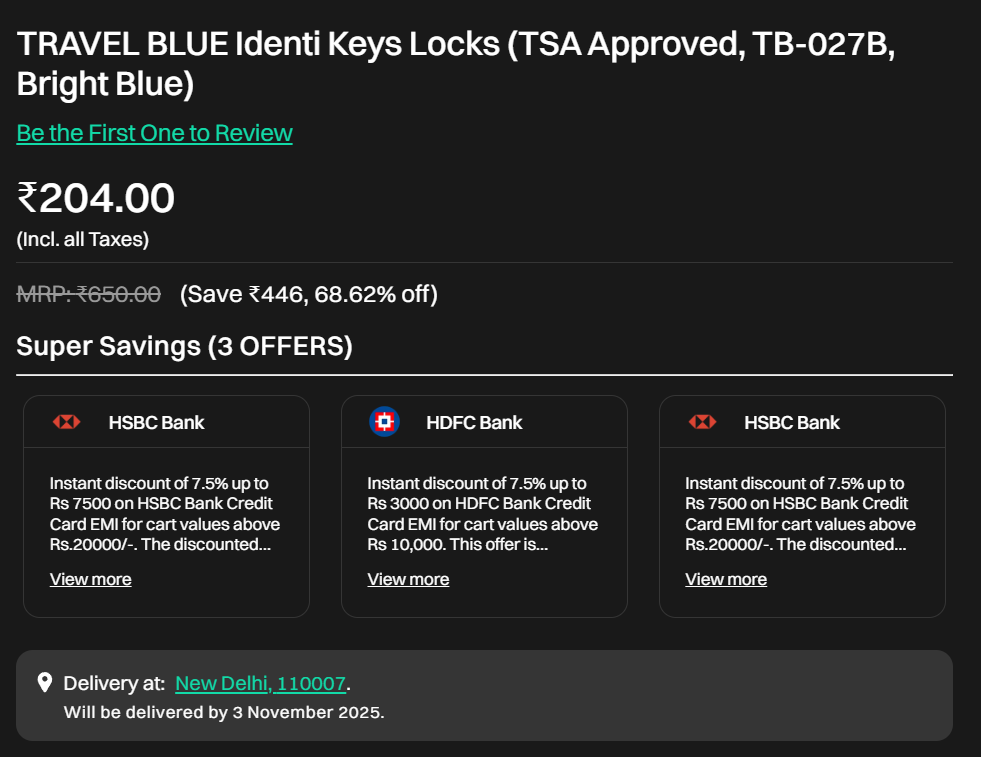The height and width of the screenshot is (757, 981).
Task: Expand View more in the HDFC Bank offer
Action: pos(408,579)
